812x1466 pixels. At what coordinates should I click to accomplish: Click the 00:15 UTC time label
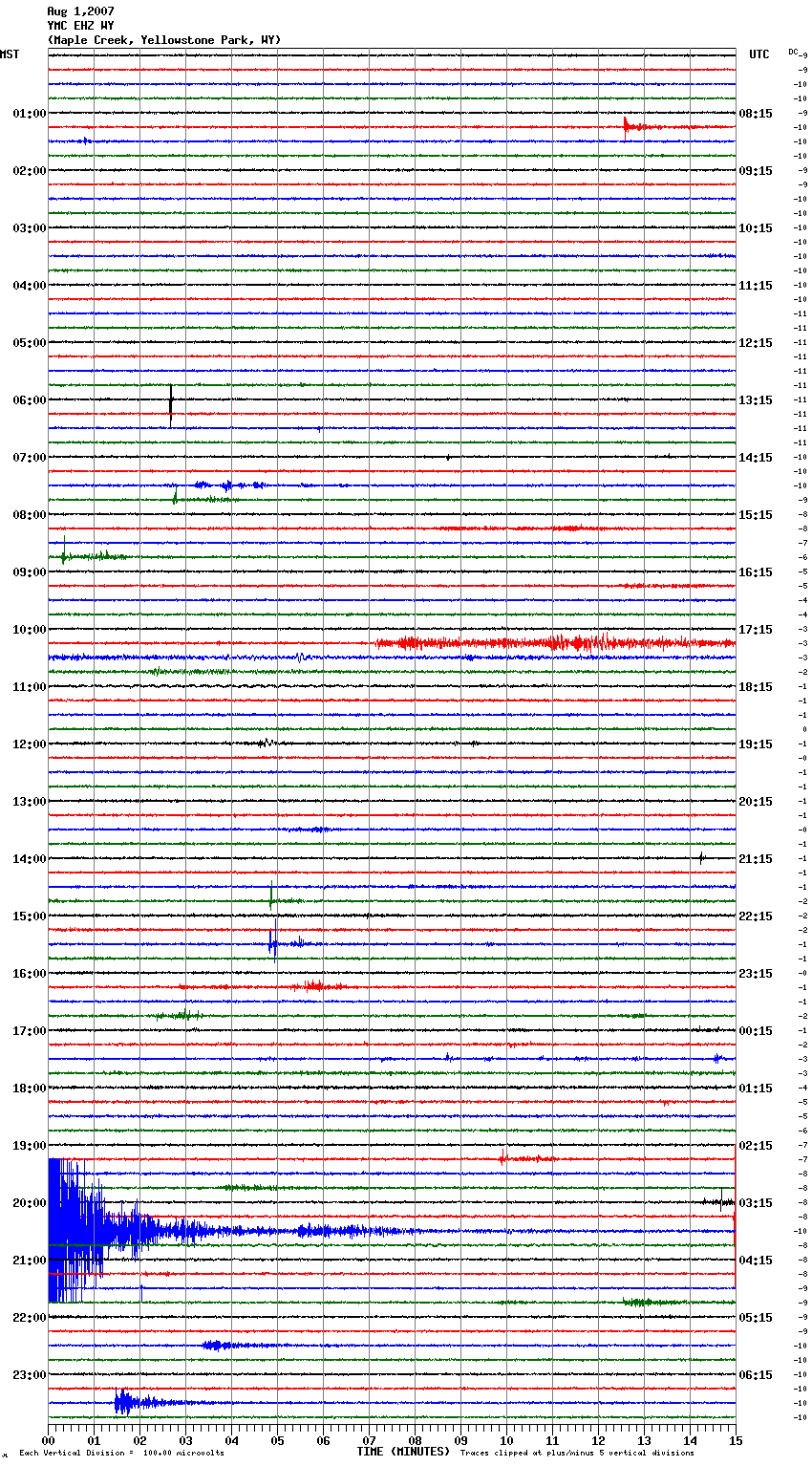tap(756, 1031)
